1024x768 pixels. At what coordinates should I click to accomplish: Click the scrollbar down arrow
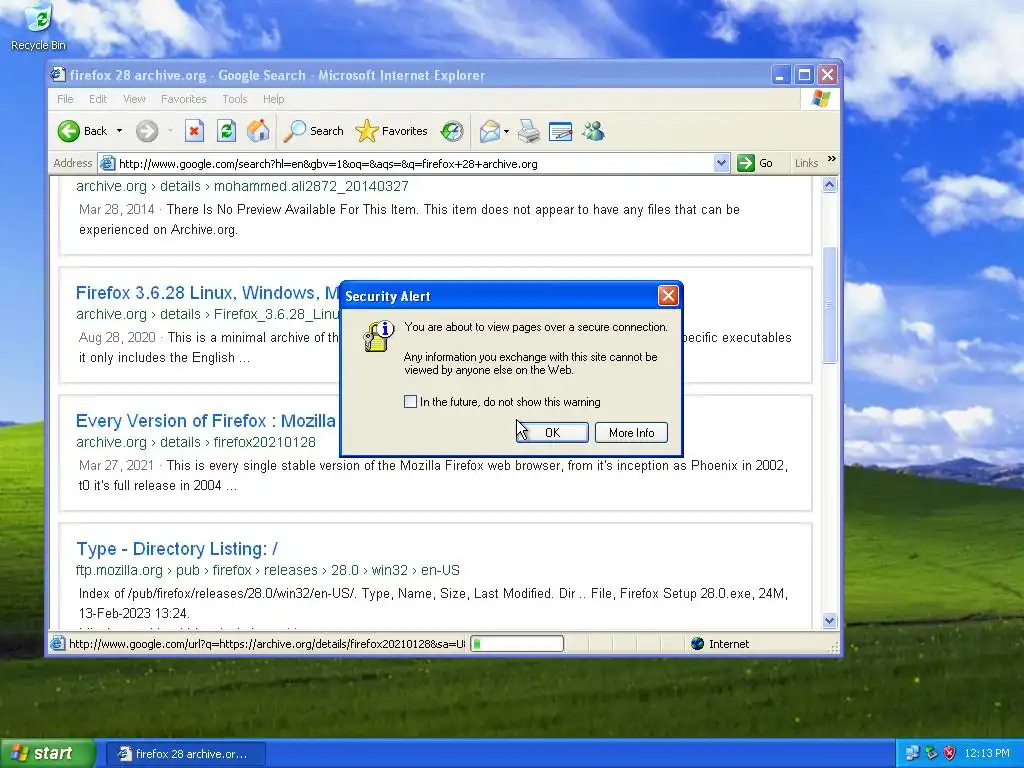pos(829,620)
